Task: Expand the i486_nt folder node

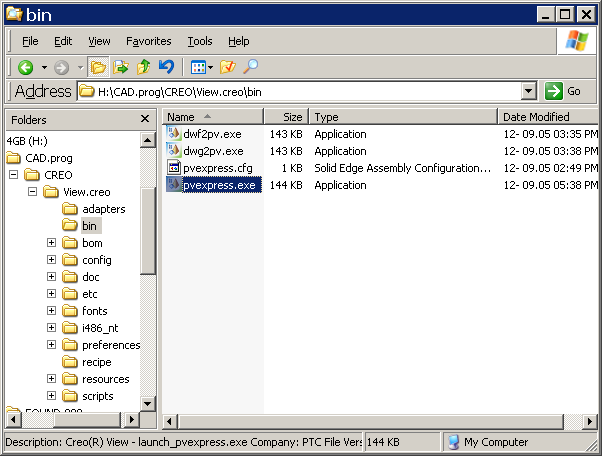Action: tap(51, 327)
